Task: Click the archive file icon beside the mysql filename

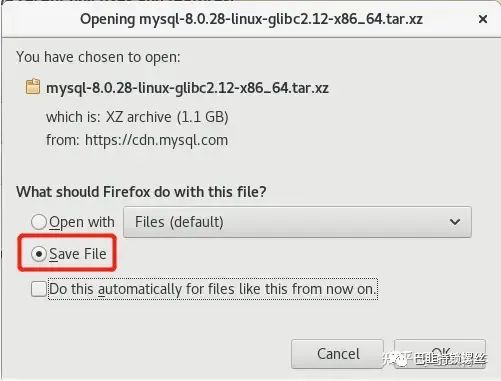Action: pyautogui.click(x=33, y=87)
